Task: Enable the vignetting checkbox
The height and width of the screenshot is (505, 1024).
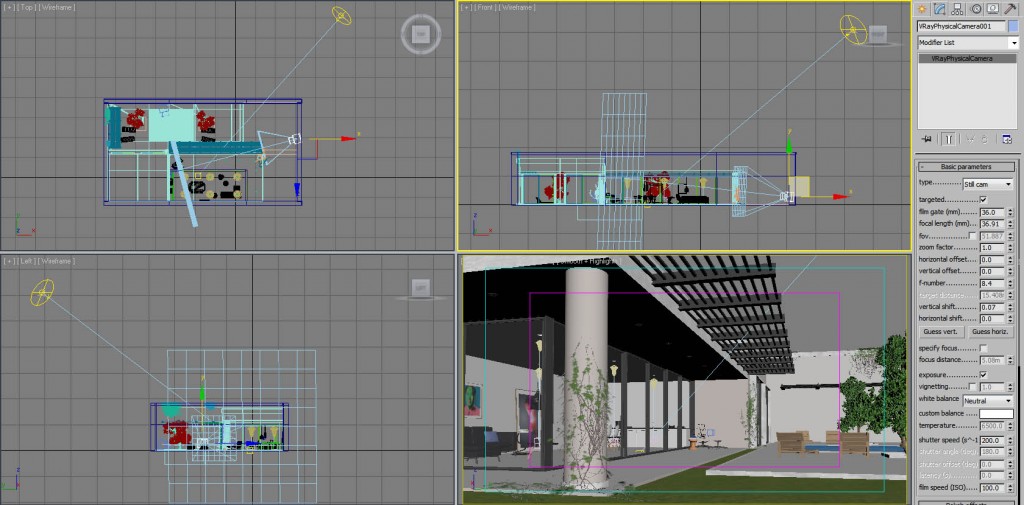Action: tap(973, 387)
